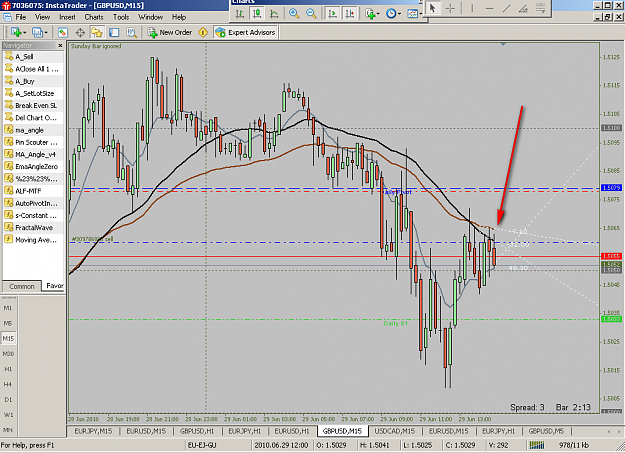Draw a vertical line tool
Viewport: 625px width, 453px height.
click(x=472, y=8)
